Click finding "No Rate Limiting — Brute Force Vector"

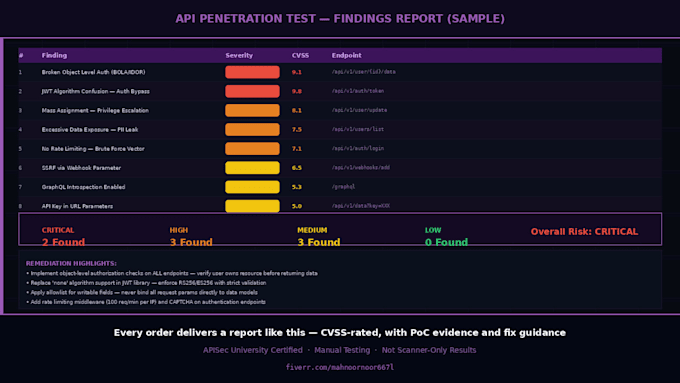pyautogui.click(x=93, y=148)
